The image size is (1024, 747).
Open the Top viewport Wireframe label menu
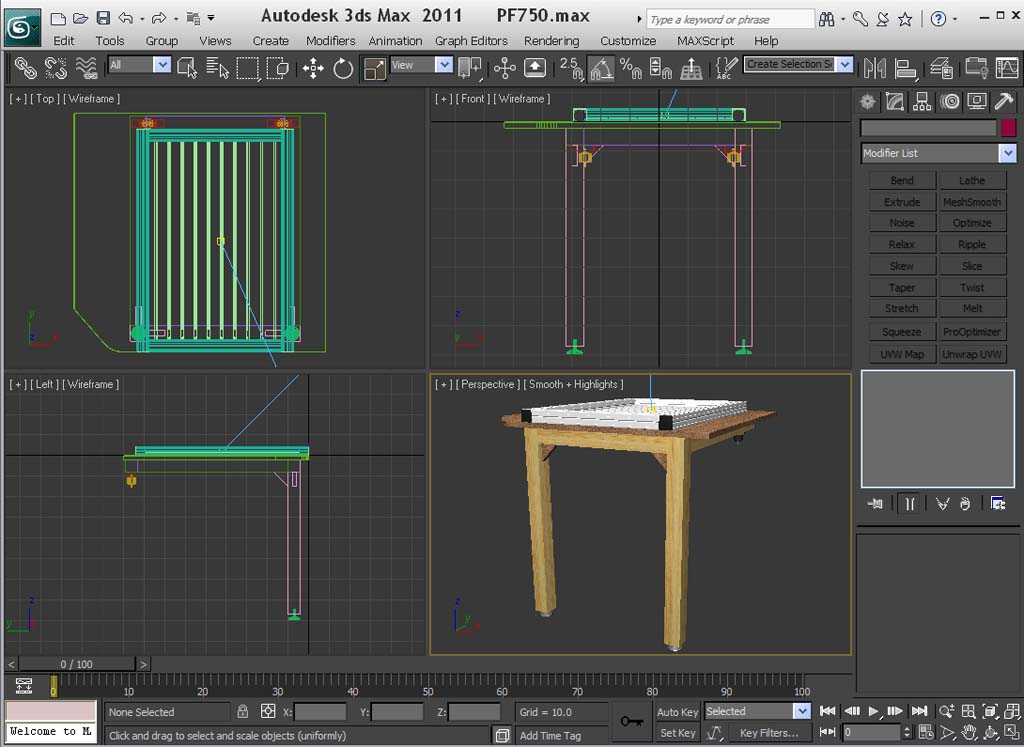point(91,99)
